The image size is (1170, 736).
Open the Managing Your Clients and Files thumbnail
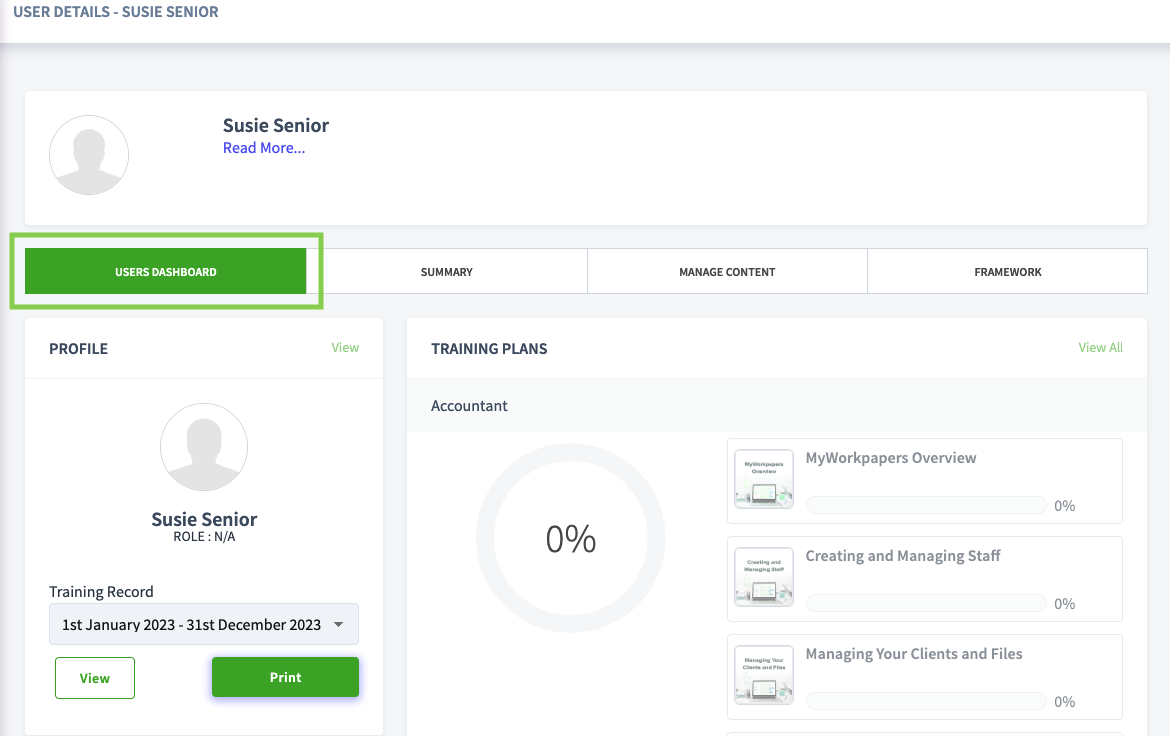pos(763,675)
